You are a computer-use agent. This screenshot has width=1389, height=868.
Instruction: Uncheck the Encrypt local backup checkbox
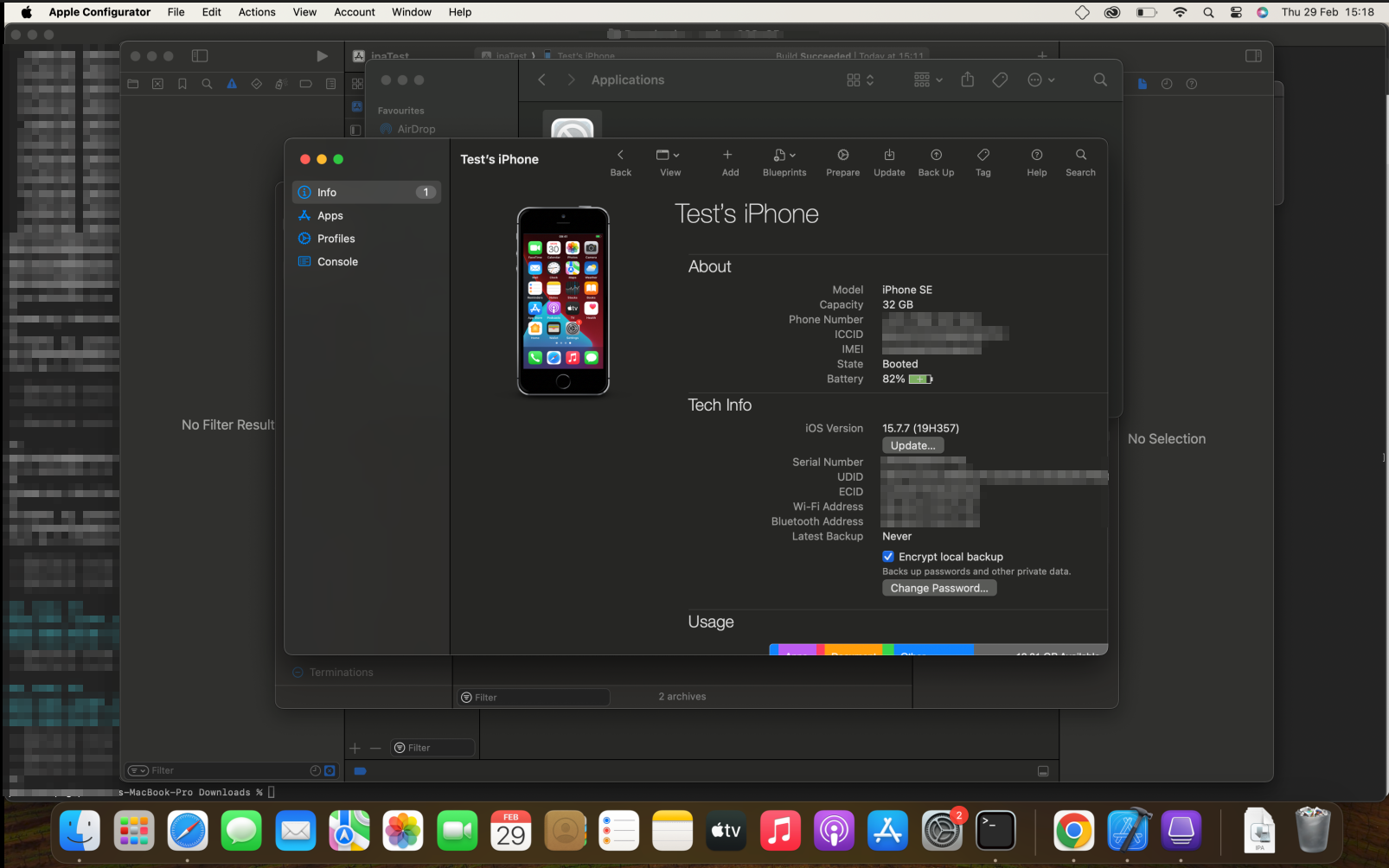[887, 556]
